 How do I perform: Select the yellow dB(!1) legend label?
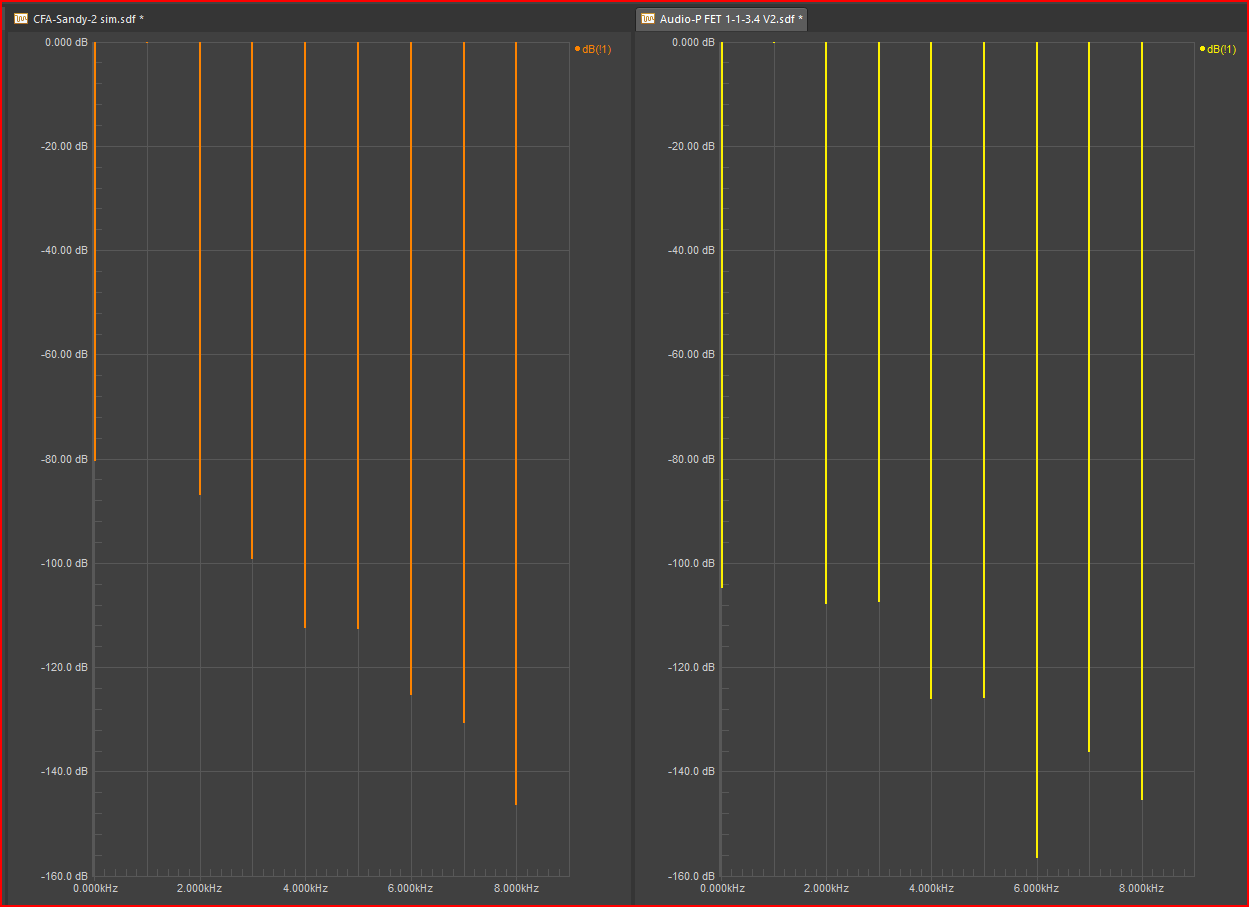tap(1222, 49)
